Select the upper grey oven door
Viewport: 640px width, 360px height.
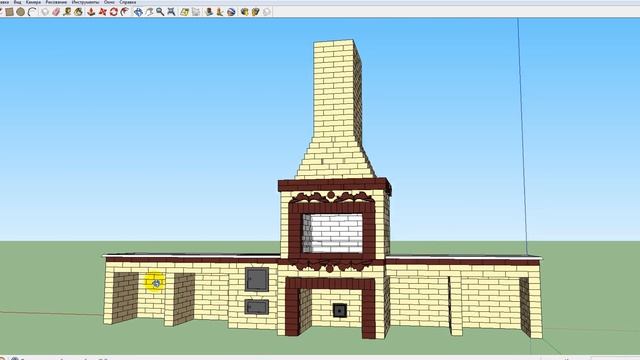(257, 280)
